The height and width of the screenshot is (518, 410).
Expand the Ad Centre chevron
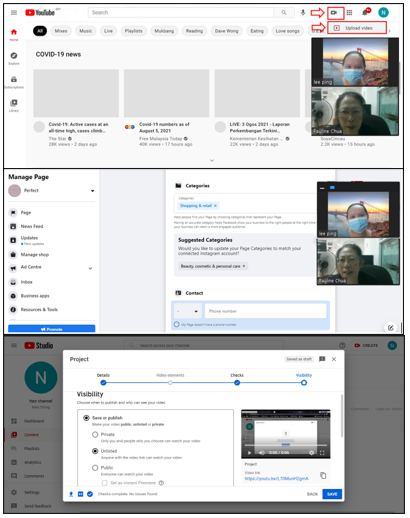[90, 268]
